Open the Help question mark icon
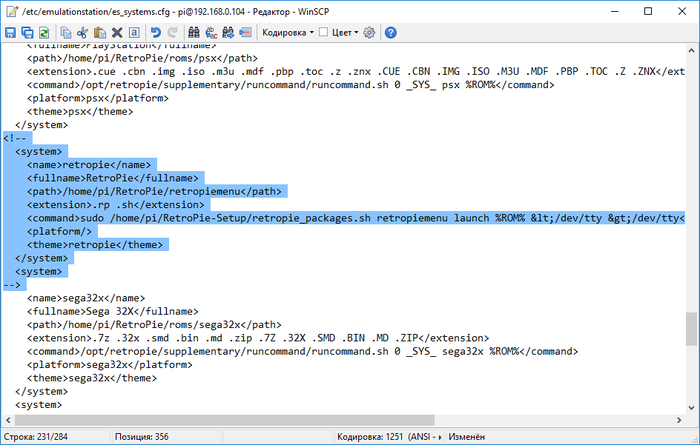Viewport: 700px width, 445px height. pyautogui.click(x=390, y=32)
